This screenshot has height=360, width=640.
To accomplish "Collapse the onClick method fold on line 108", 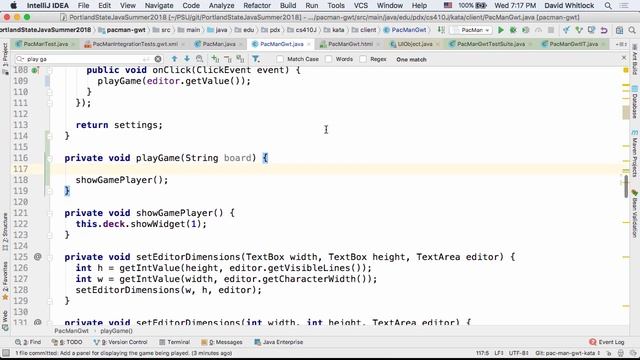I will pyautogui.click(x=50, y=71).
